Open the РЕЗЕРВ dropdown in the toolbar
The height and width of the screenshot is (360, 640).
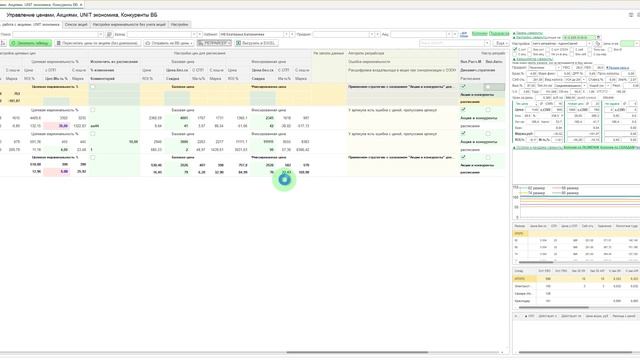click(214, 43)
